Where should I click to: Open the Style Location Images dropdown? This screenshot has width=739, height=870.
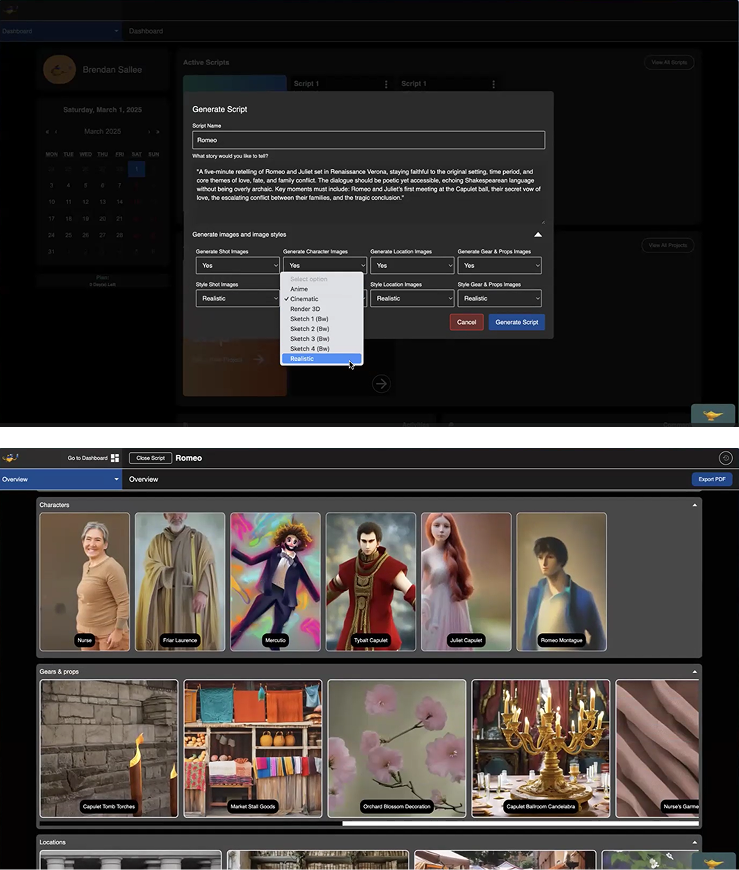click(x=412, y=298)
